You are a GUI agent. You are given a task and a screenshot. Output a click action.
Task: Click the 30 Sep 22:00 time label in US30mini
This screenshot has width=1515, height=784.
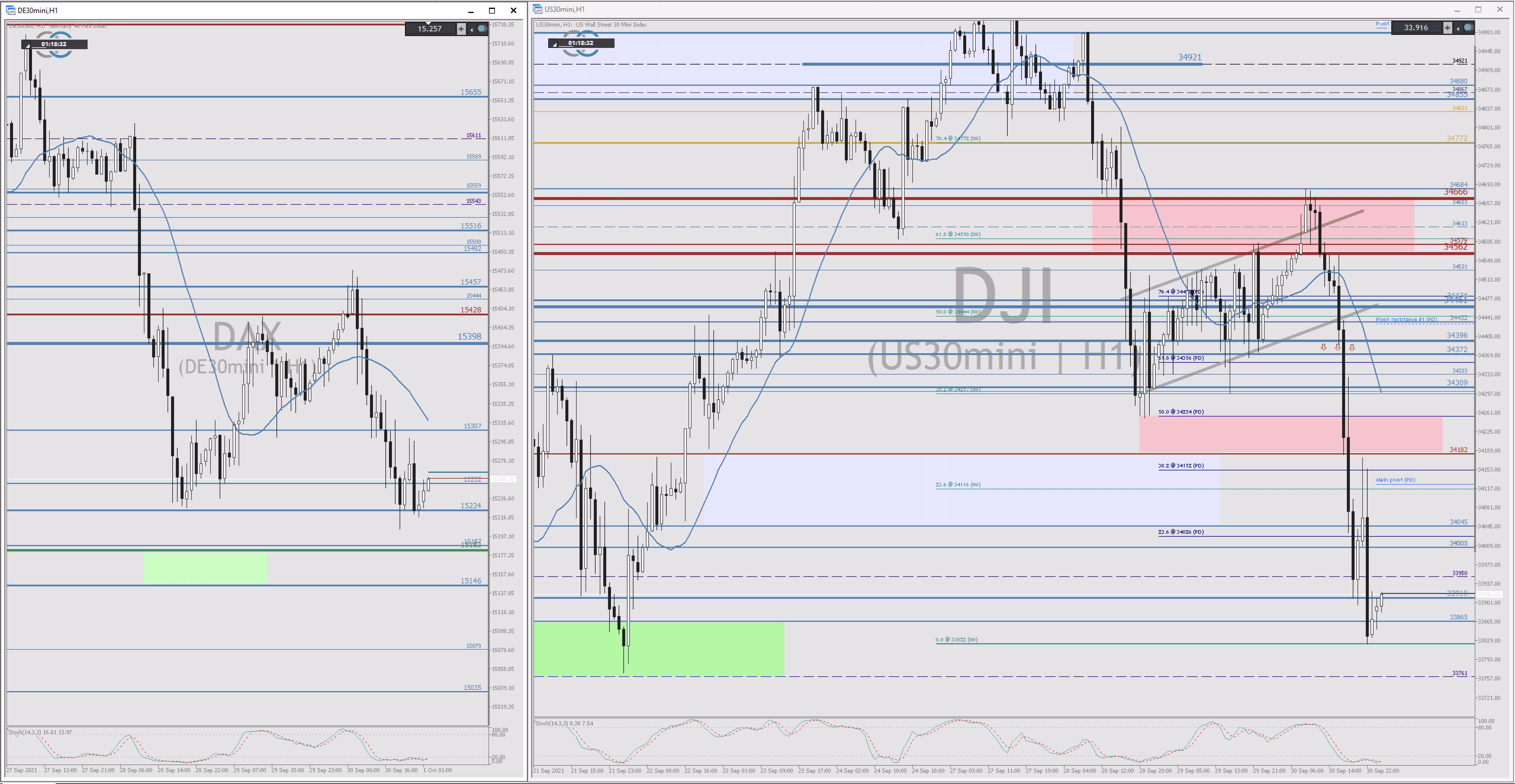coord(1383,770)
